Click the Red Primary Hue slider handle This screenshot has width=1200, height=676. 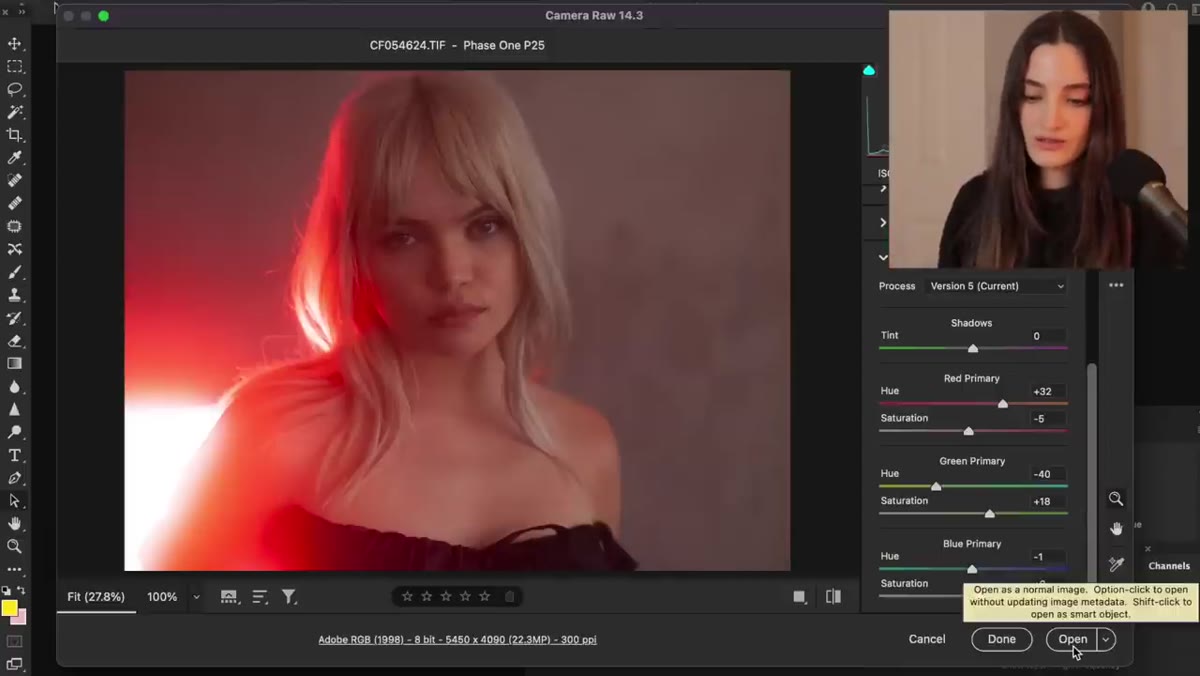tap(1003, 403)
